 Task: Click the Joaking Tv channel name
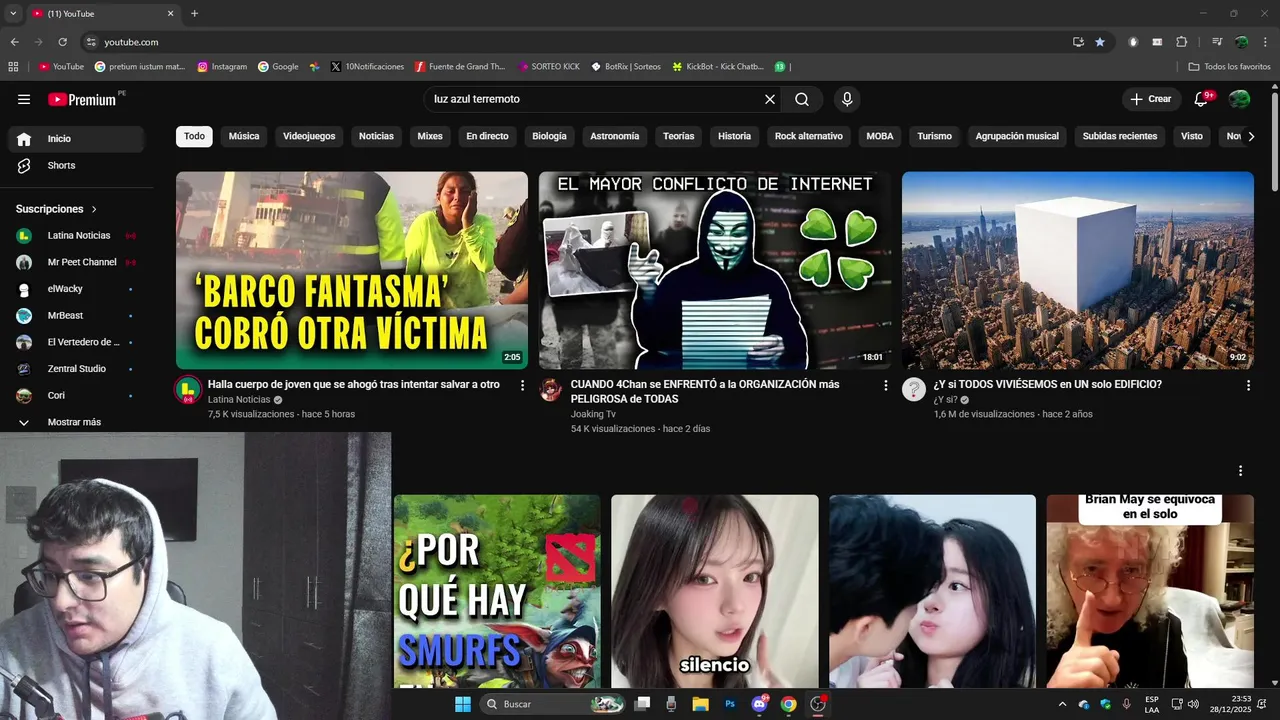593,414
